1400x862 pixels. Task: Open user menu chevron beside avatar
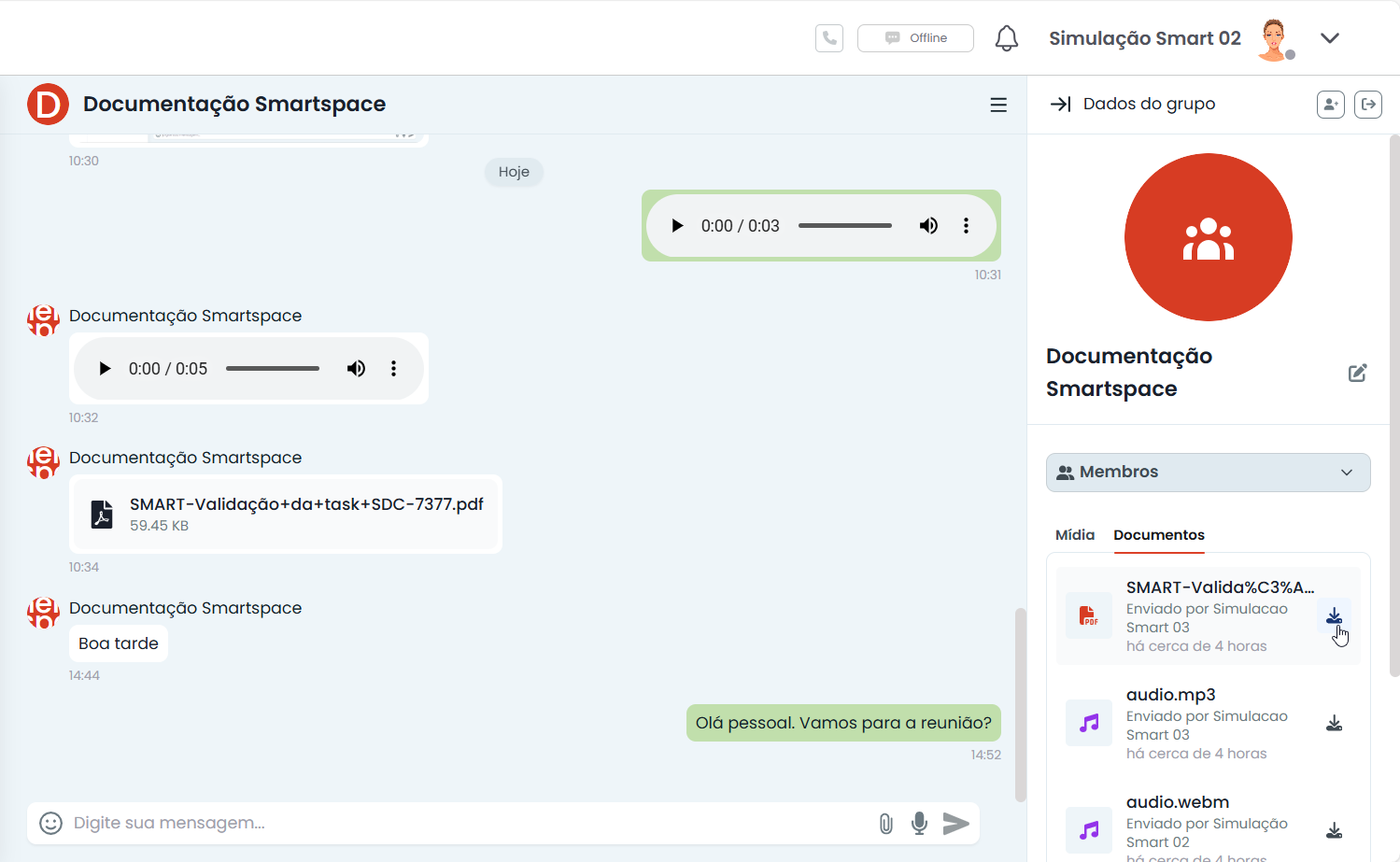tap(1330, 38)
